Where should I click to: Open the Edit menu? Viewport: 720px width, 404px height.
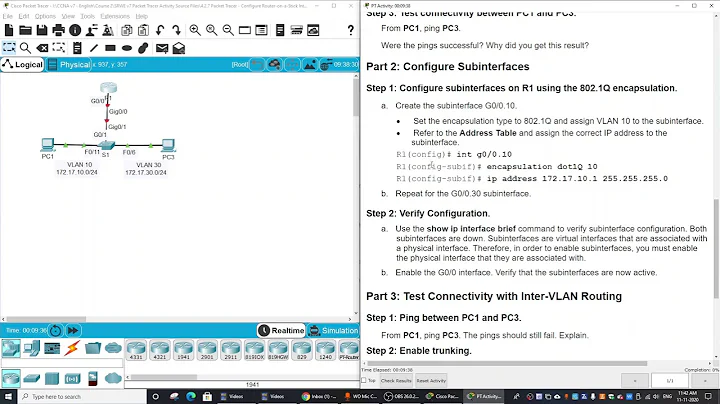pos(24,16)
